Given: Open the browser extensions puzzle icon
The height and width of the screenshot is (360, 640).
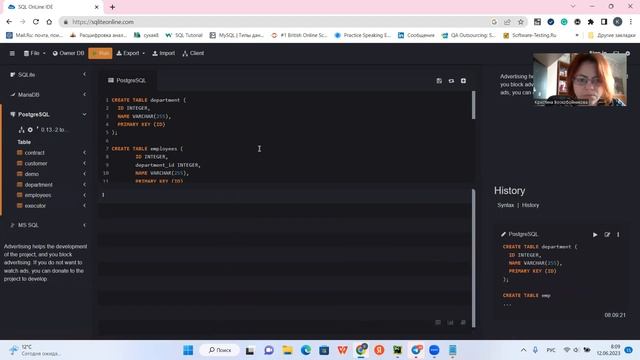Looking at the screenshot, I should coord(591,22).
